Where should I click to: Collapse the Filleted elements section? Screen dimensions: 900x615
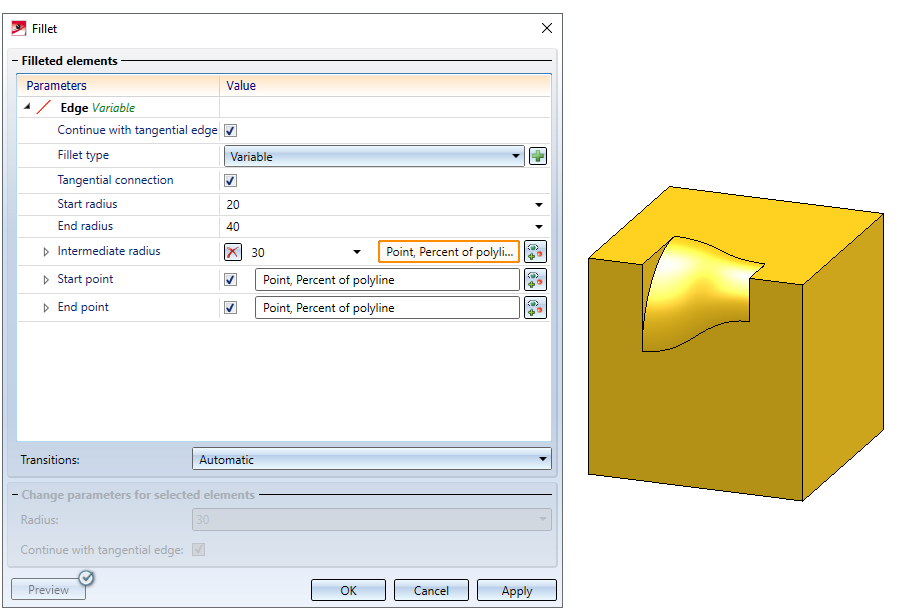(15, 61)
